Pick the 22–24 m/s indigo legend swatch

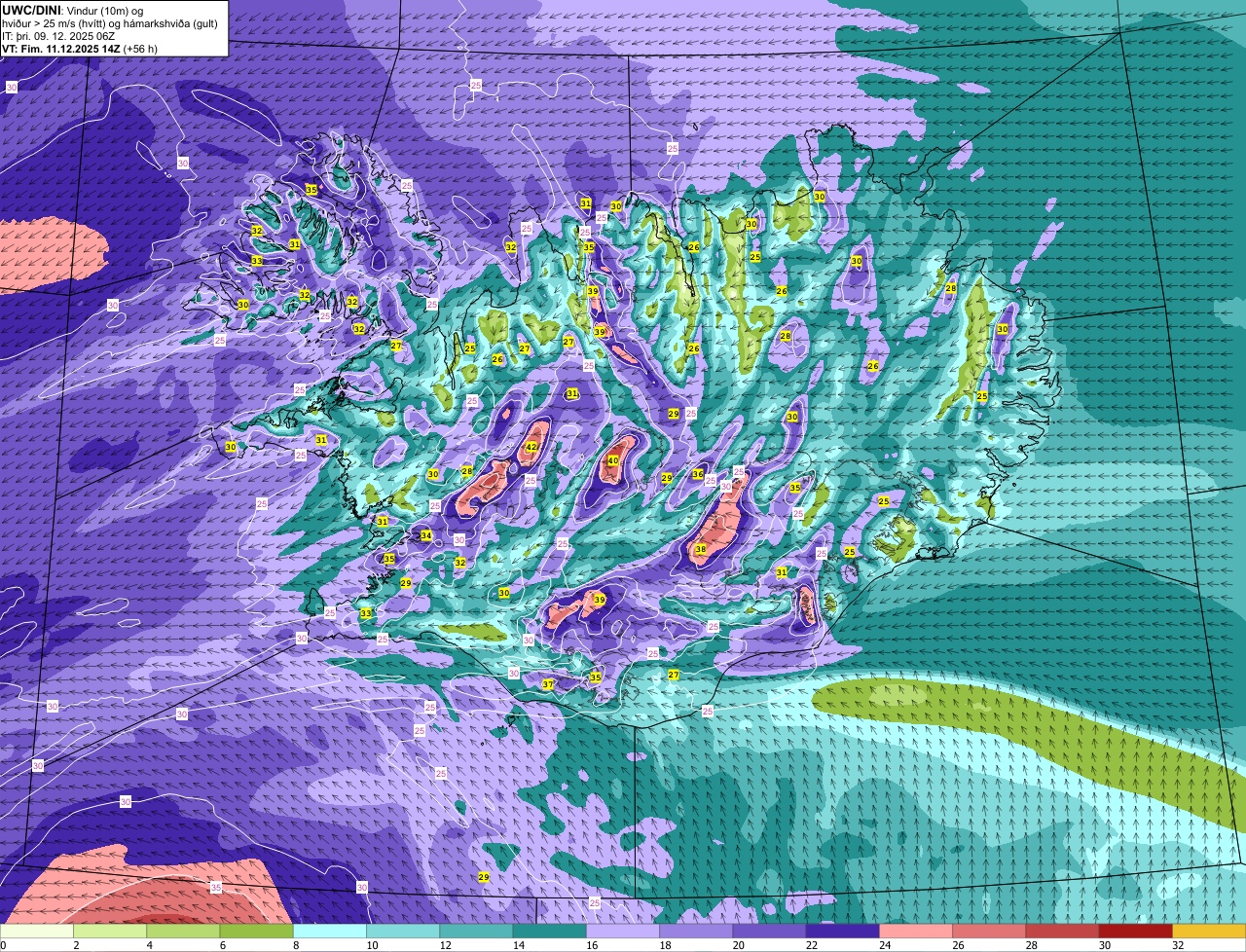pyautogui.click(x=843, y=931)
